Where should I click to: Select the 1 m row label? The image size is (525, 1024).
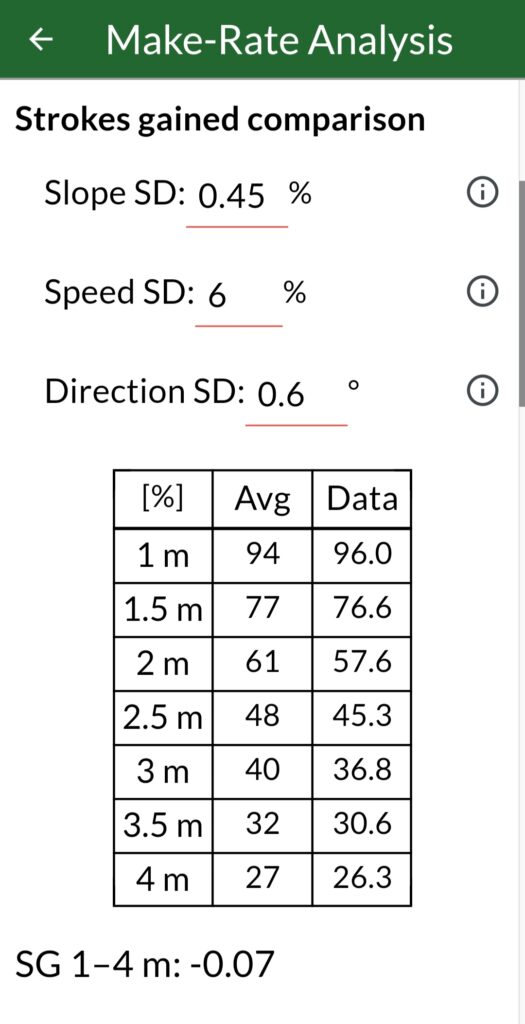[x=163, y=555]
